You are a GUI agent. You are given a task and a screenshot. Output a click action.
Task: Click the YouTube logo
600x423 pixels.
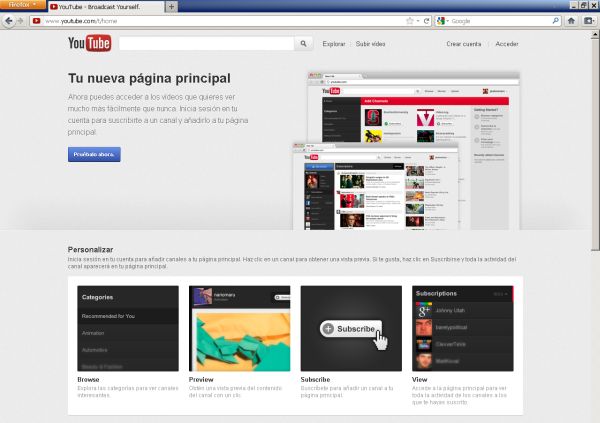tap(90, 43)
